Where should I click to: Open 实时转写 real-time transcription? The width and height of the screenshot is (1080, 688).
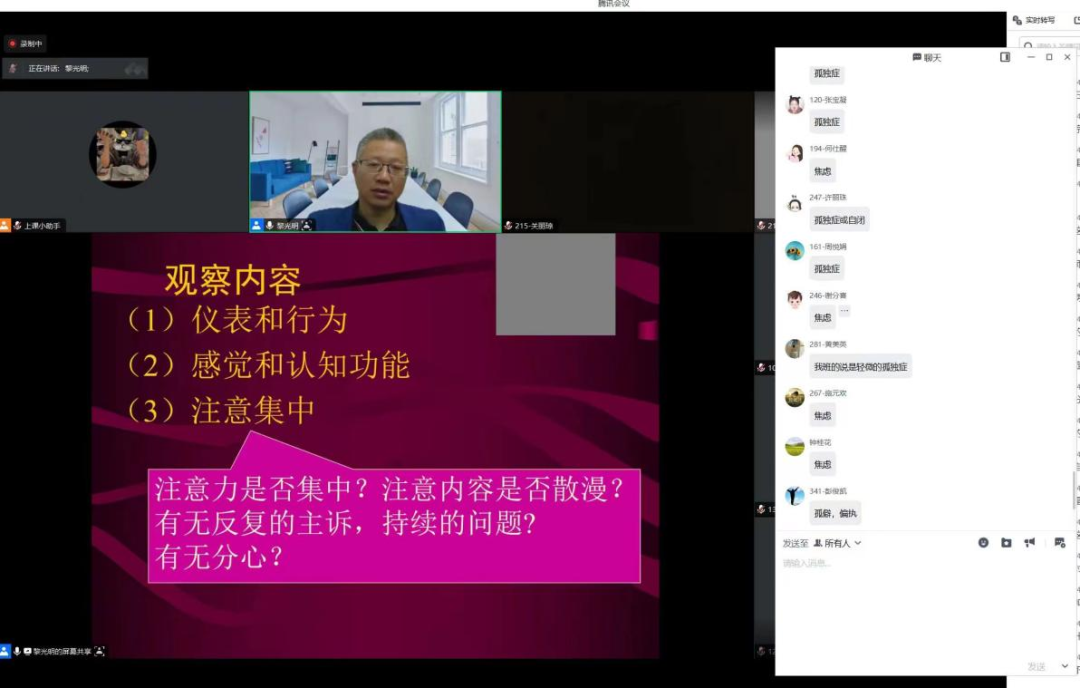pos(1035,18)
